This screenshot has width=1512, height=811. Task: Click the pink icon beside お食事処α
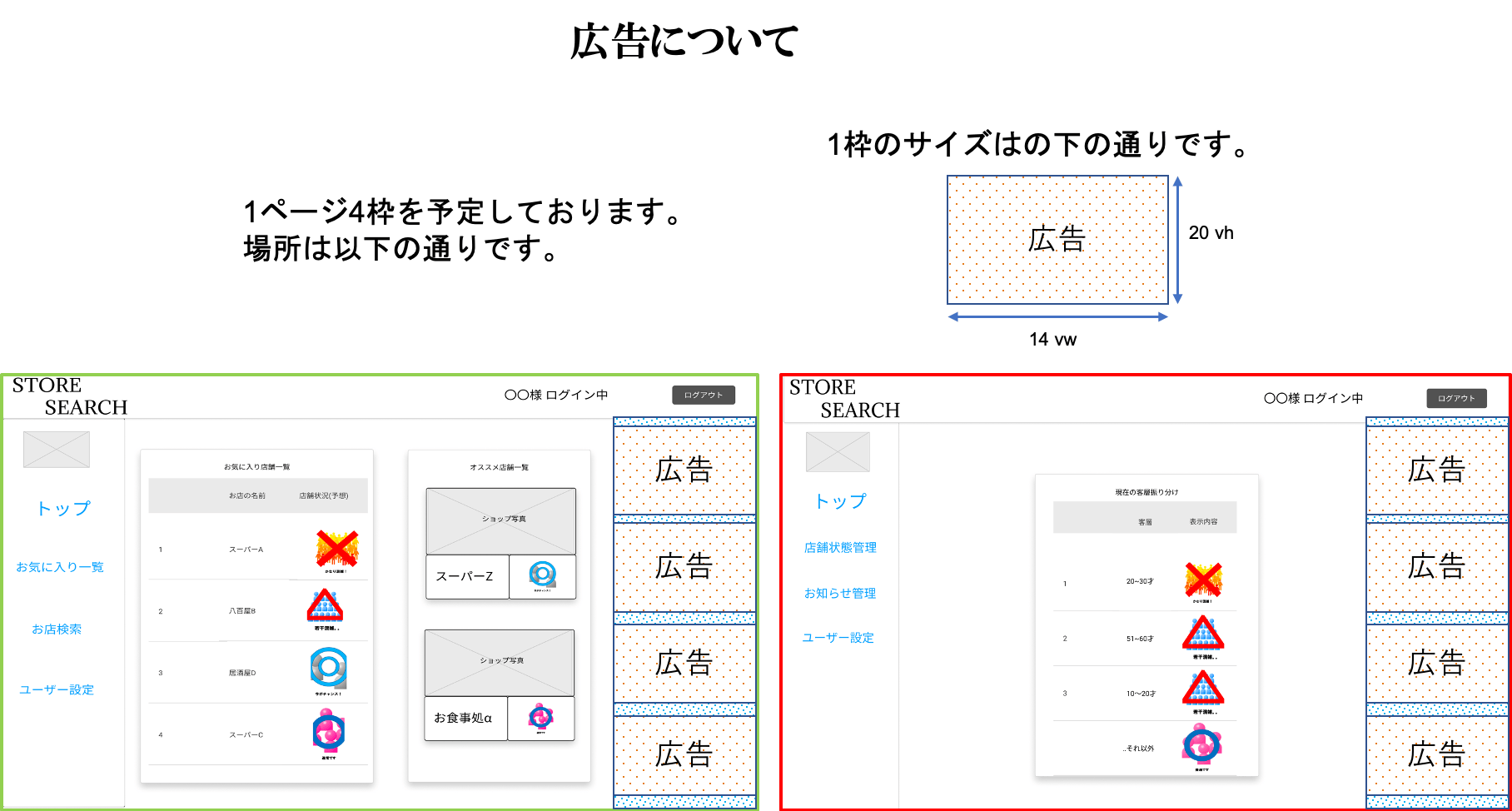pos(541,716)
